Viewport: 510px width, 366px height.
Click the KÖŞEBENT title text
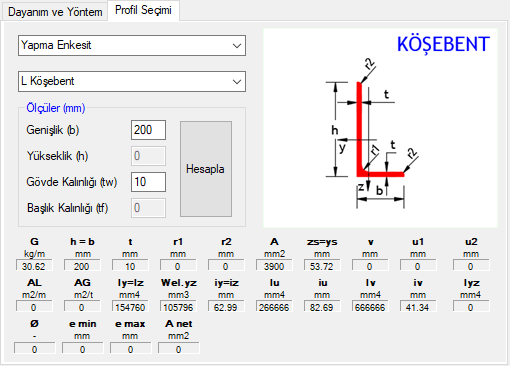point(443,44)
